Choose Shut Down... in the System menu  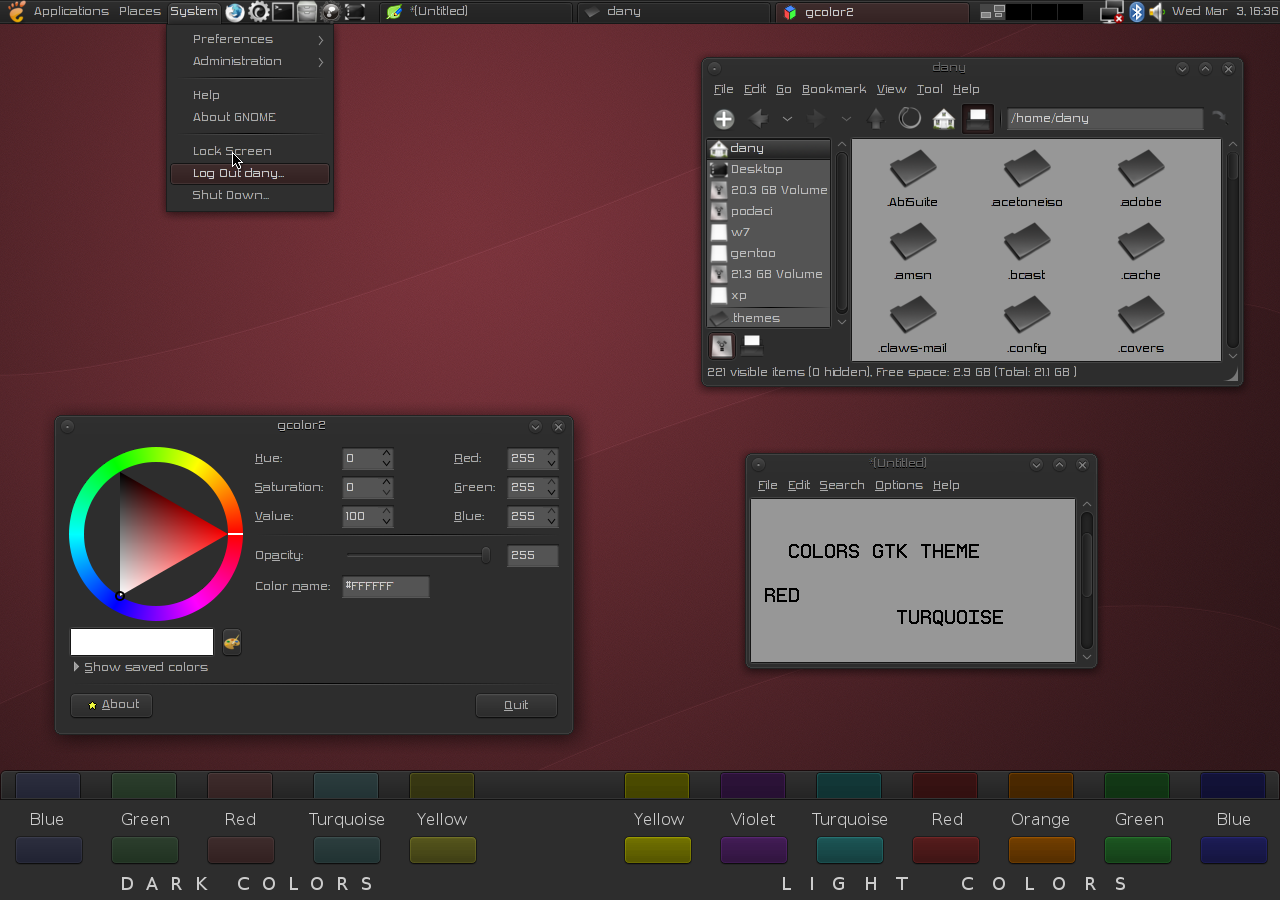pyautogui.click(x=250, y=195)
